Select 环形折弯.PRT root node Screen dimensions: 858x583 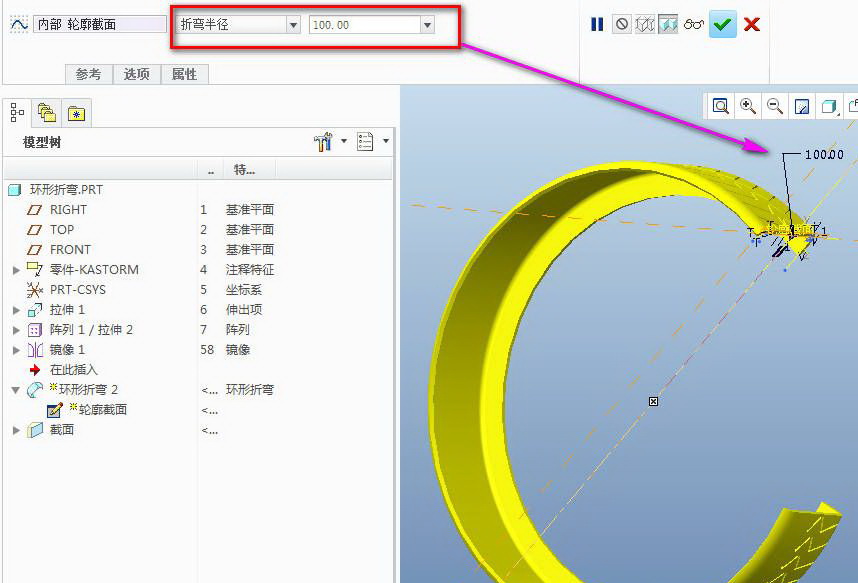(x=66, y=189)
